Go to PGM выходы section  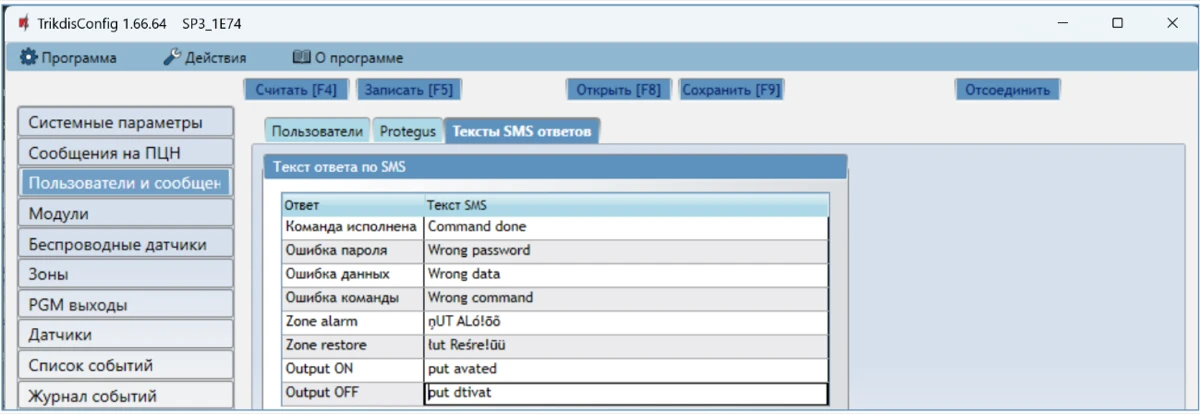pos(124,304)
